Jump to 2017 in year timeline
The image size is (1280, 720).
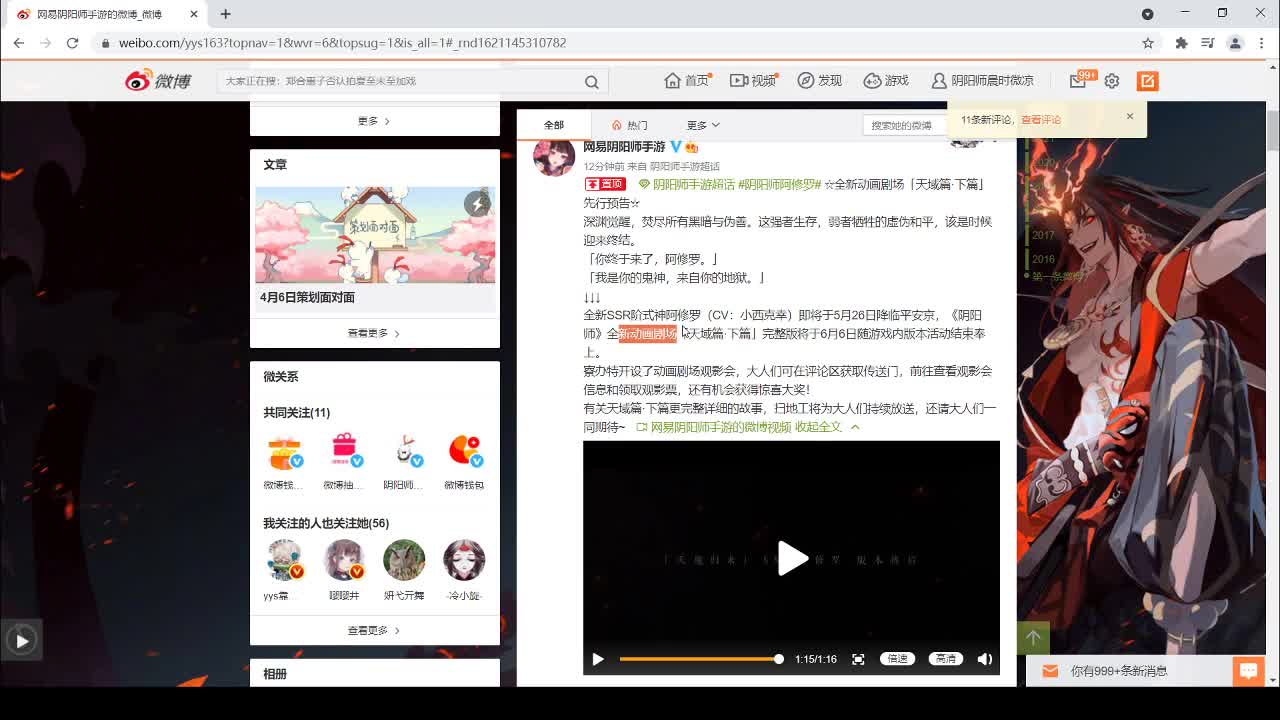click(x=1043, y=235)
